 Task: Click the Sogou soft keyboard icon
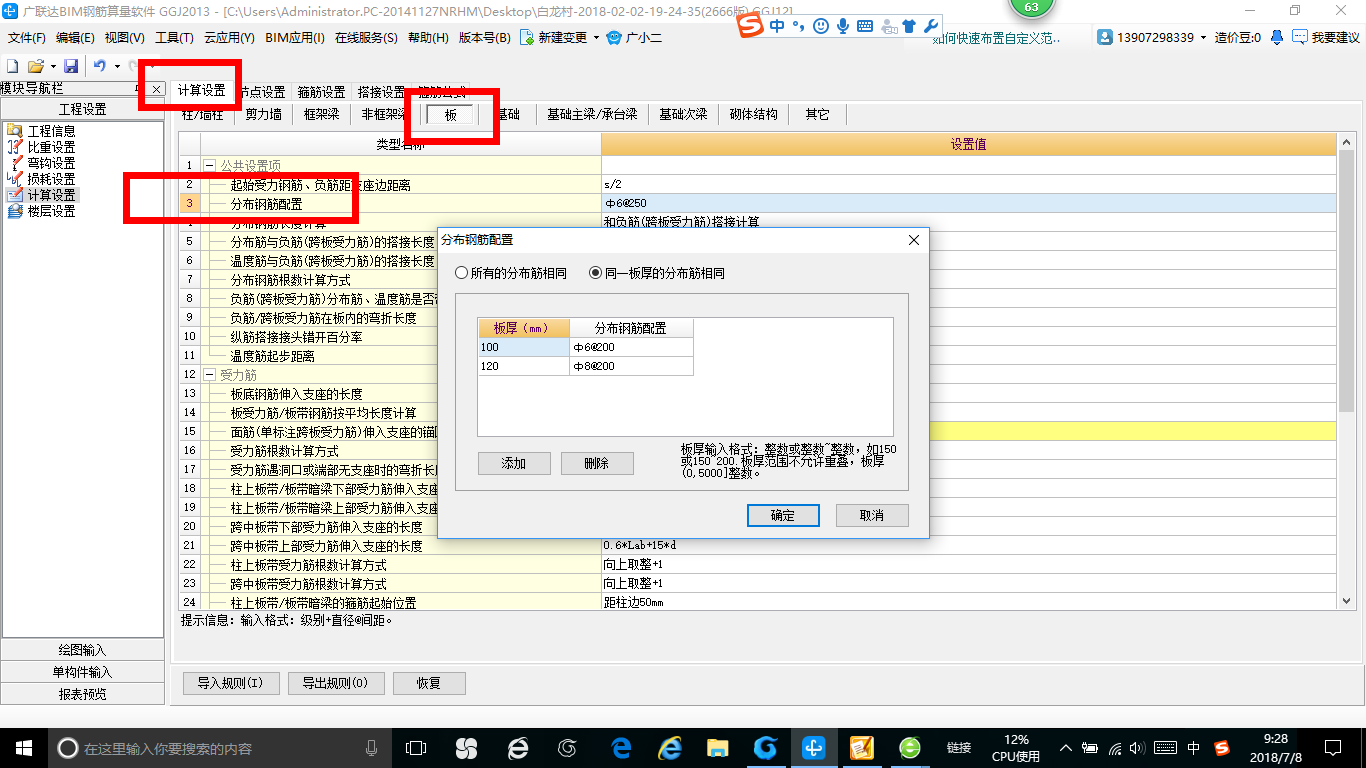pyautogui.click(x=865, y=27)
